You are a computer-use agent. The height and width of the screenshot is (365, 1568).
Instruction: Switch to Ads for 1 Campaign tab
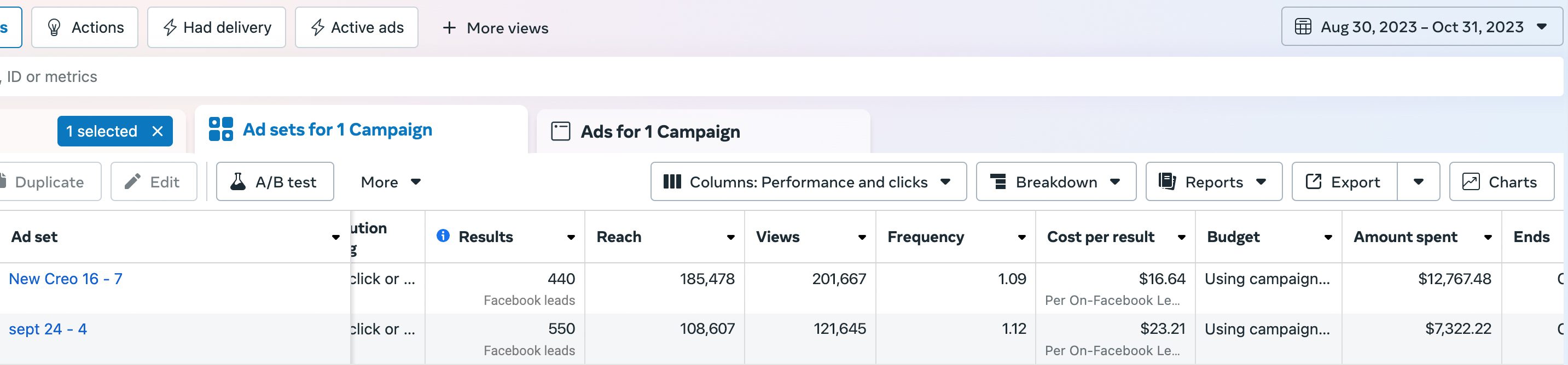pyautogui.click(x=659, y=131)
